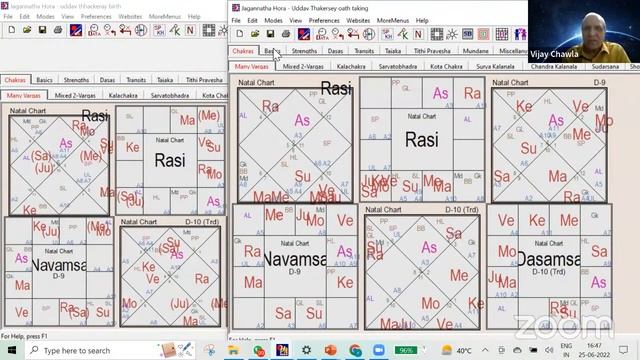Click red-blue pen icon in left window
640x360 pixels.
point(76,30)
